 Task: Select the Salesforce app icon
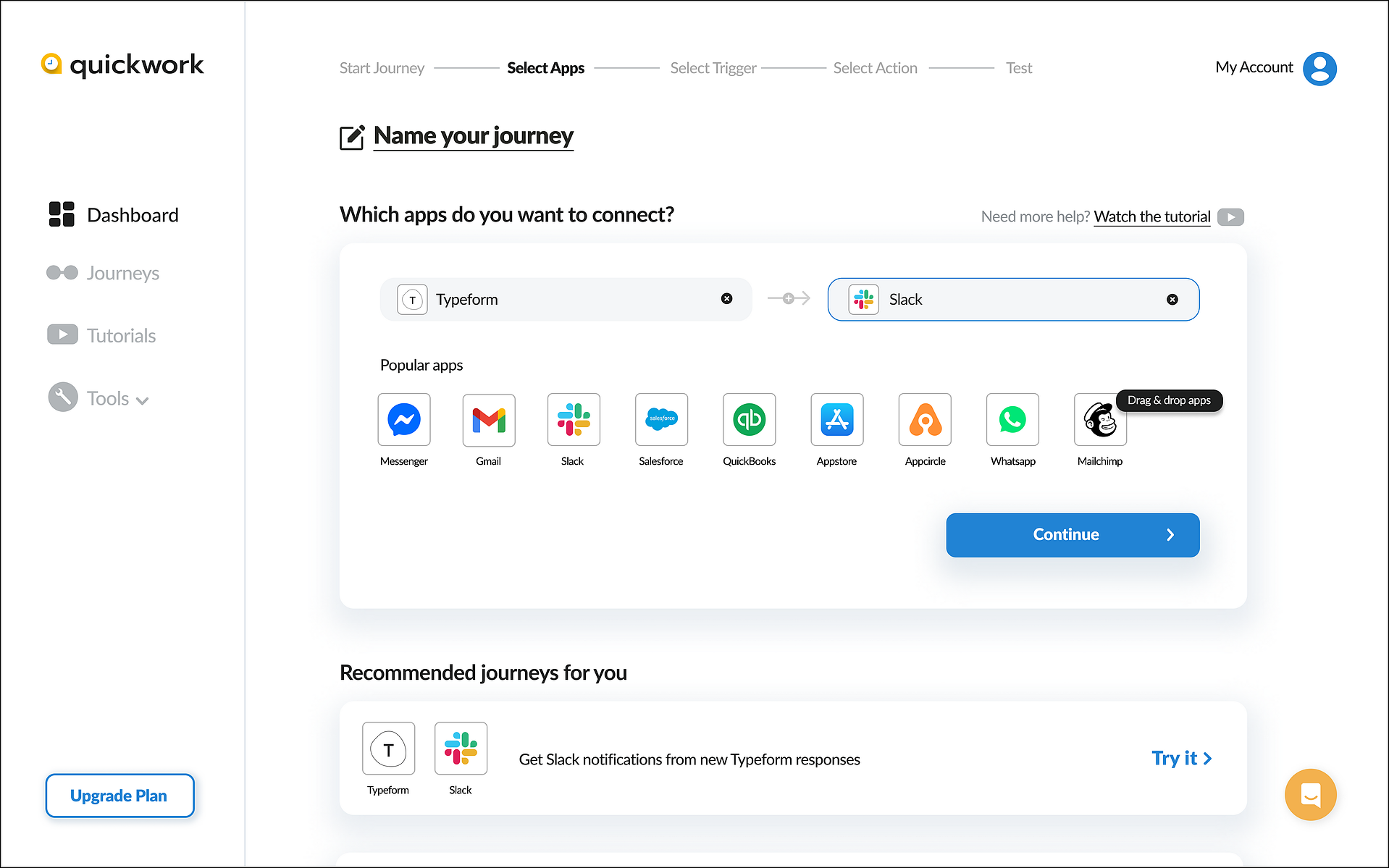click(661, 420)
